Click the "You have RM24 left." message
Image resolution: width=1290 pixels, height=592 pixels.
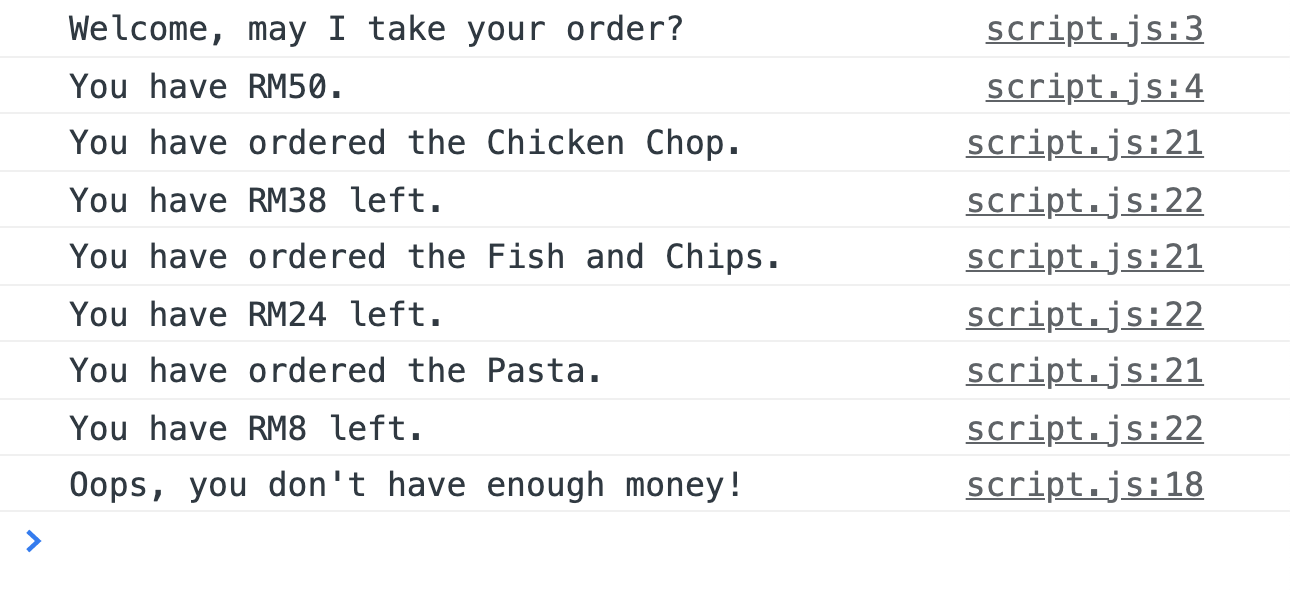tap(256, 315)
